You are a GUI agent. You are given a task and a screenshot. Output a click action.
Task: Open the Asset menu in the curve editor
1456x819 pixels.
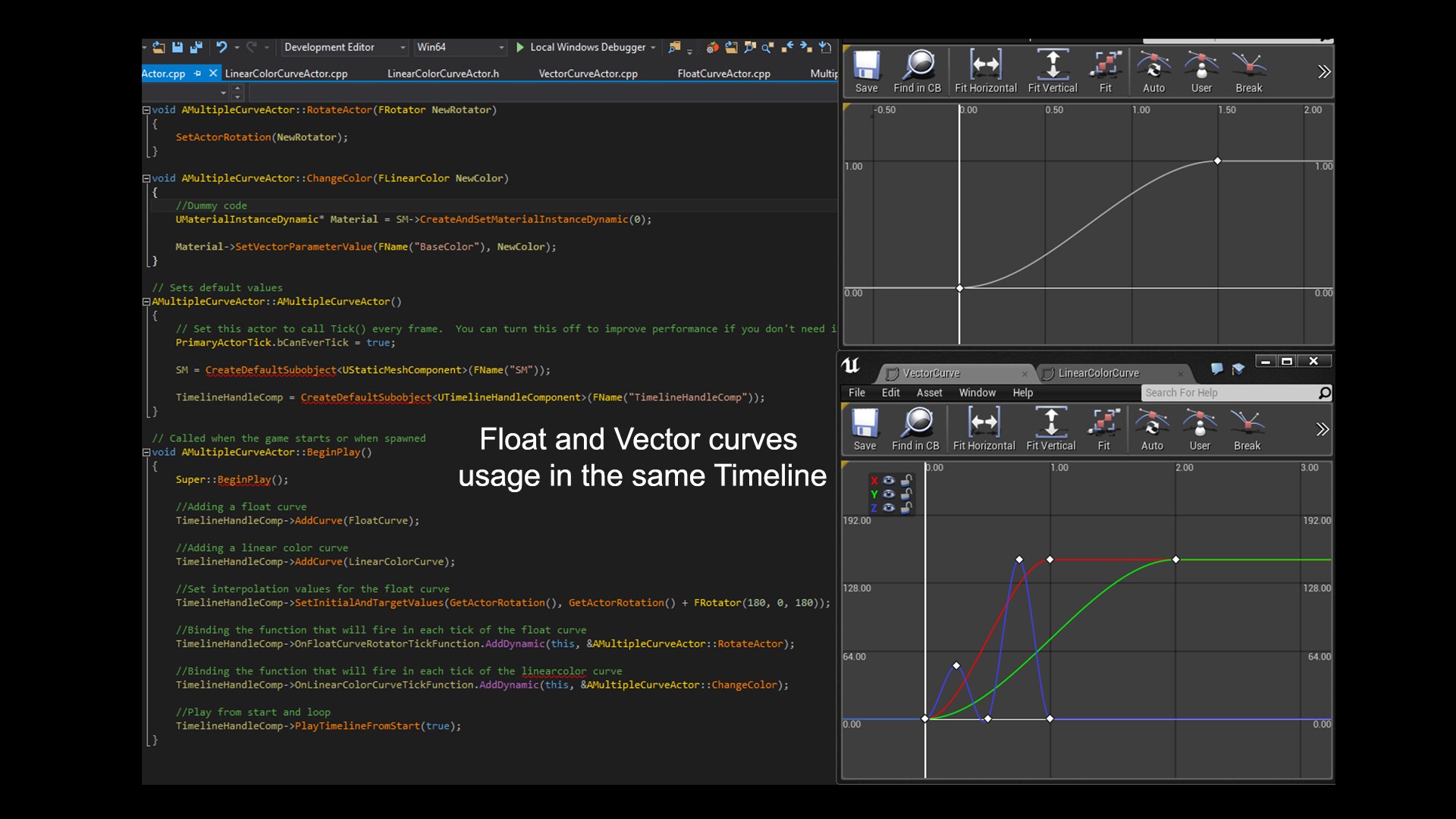click(x=929, y=393)
